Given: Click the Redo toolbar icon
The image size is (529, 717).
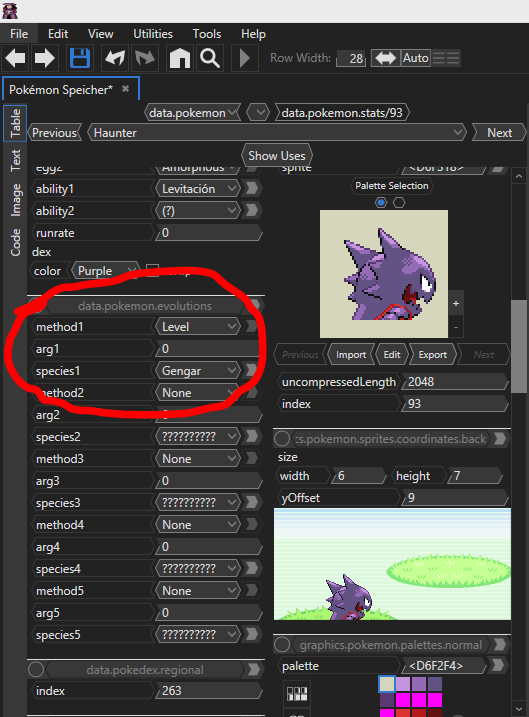Looking at the screenshot, I should point(144,58).
